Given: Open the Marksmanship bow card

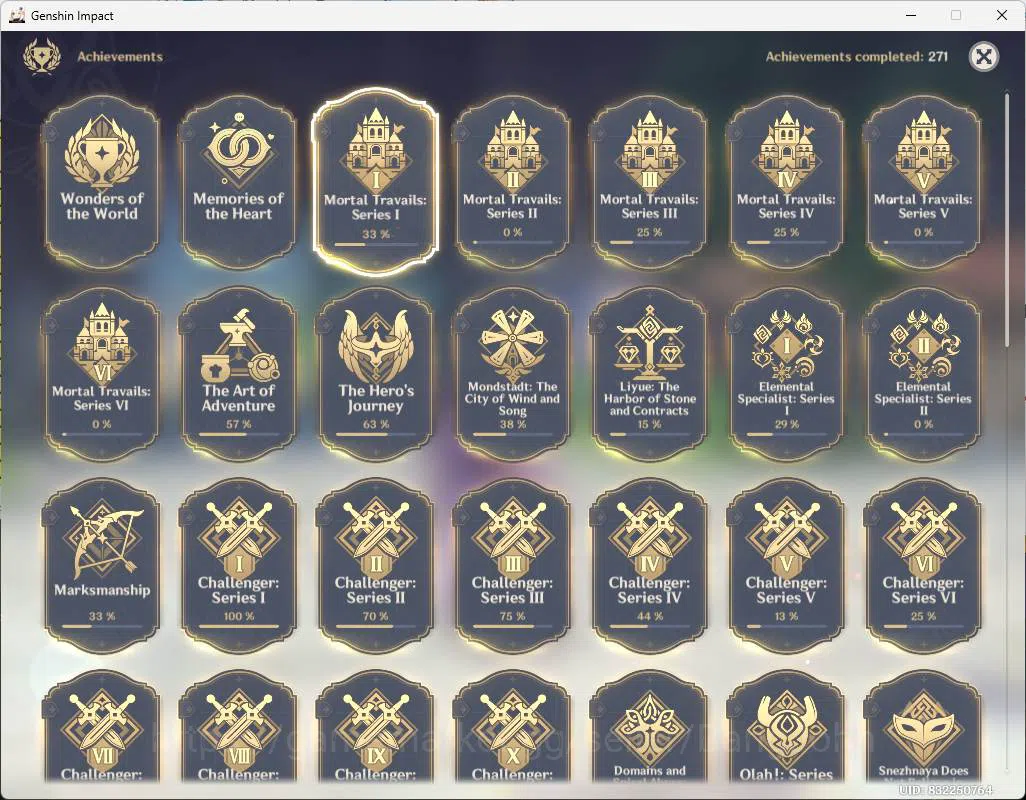Looking at the screenshot, I should coord(101,565).
